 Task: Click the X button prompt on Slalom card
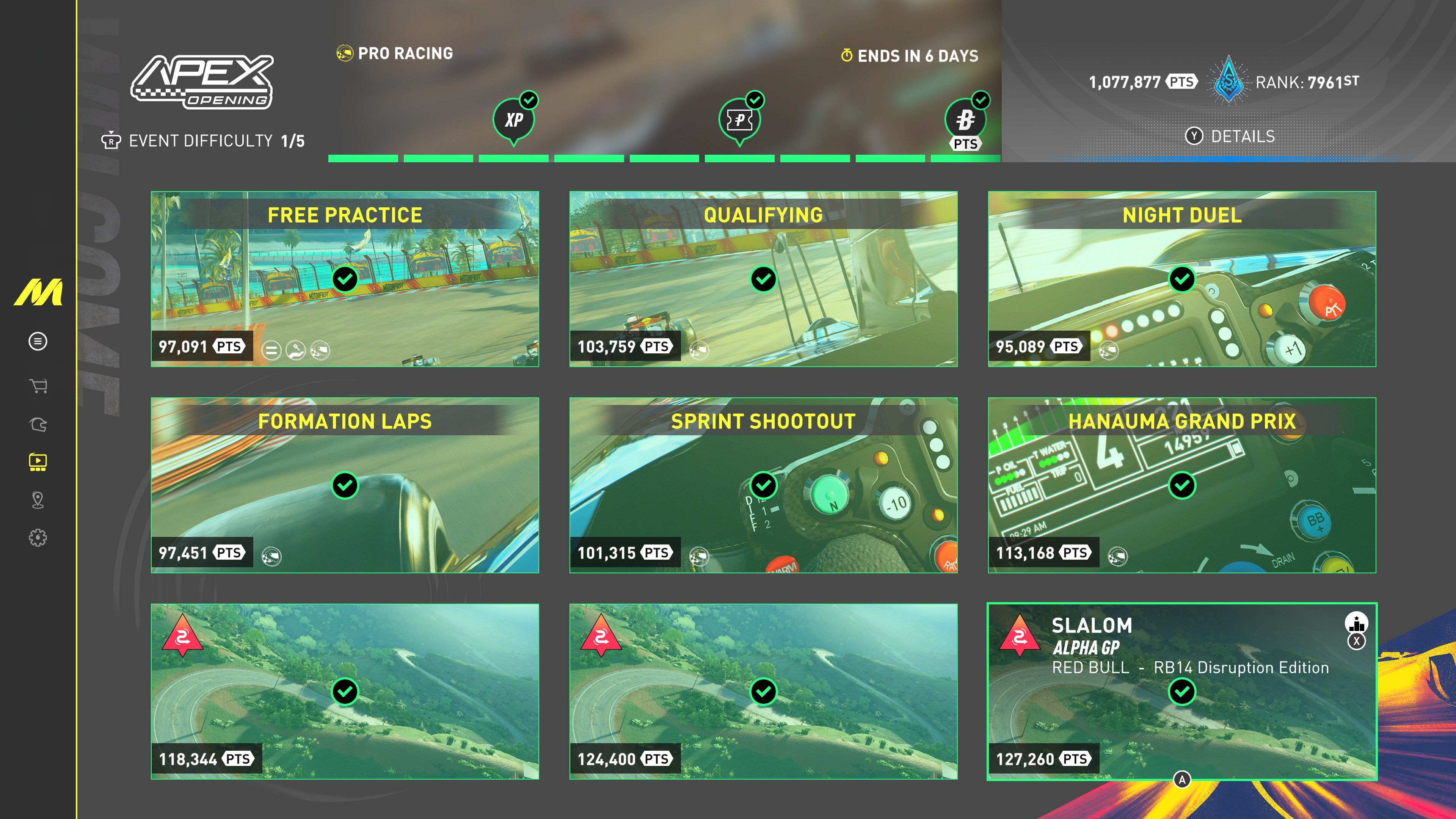coord(1357,642)
